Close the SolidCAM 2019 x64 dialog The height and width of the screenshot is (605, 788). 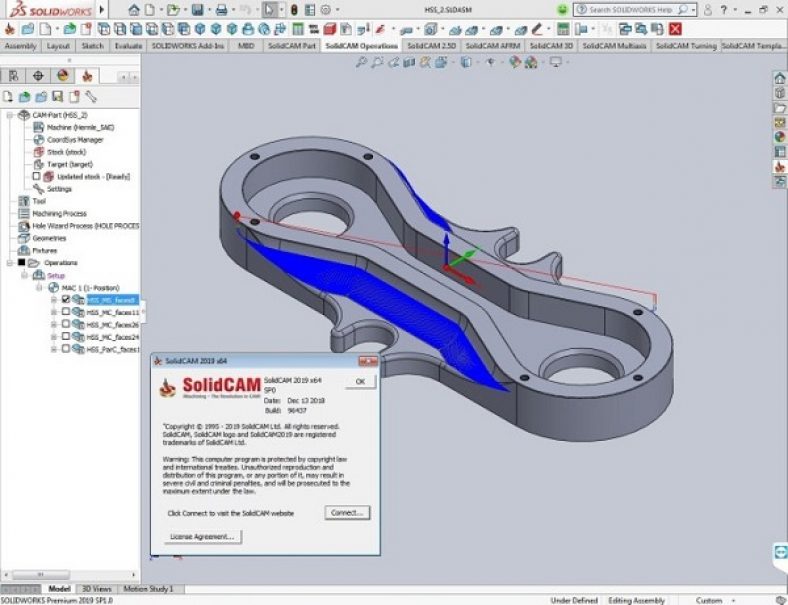tap(368, 361)
